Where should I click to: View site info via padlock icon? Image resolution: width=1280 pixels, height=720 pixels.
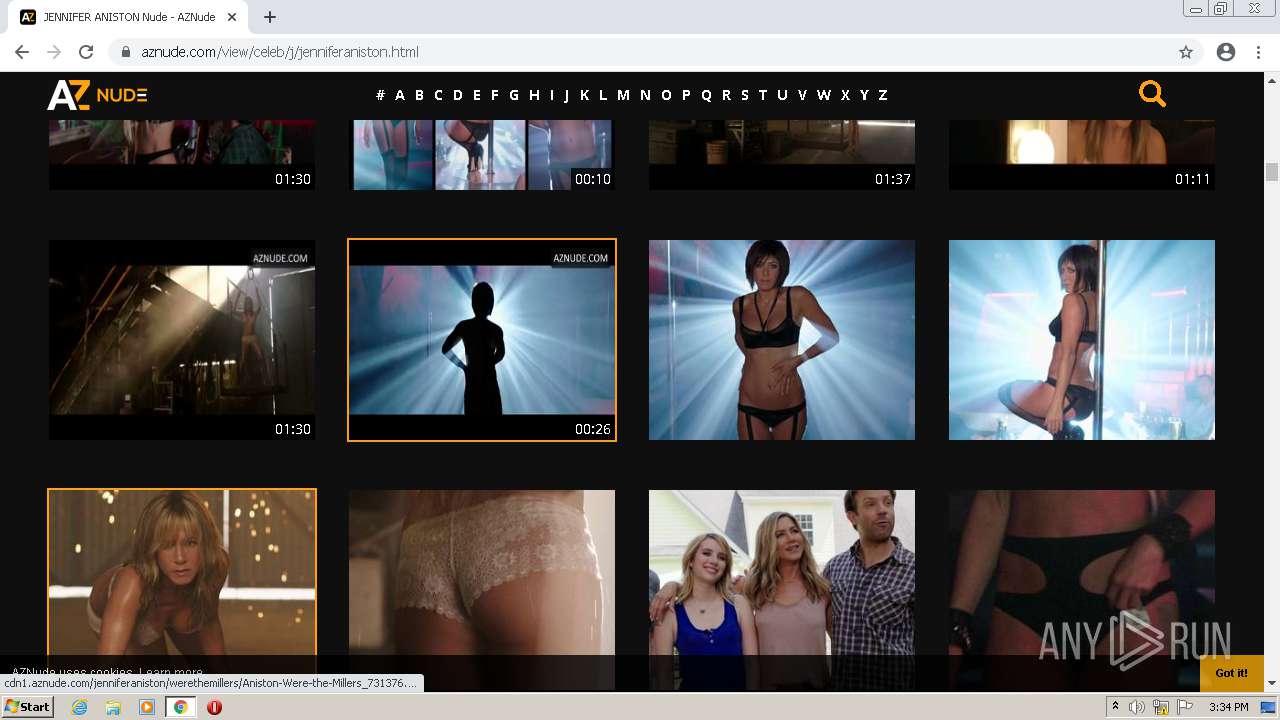coord(126,52)
